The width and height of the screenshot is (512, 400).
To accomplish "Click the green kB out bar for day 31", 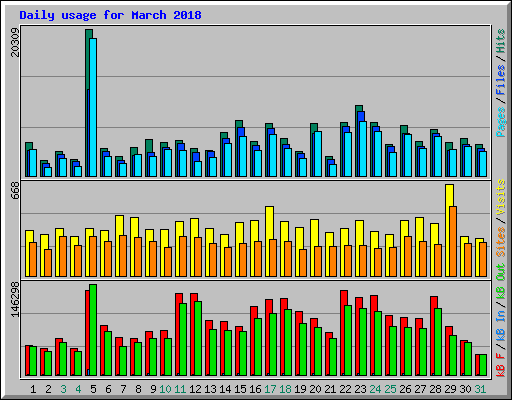I will (x=483, y=365).
